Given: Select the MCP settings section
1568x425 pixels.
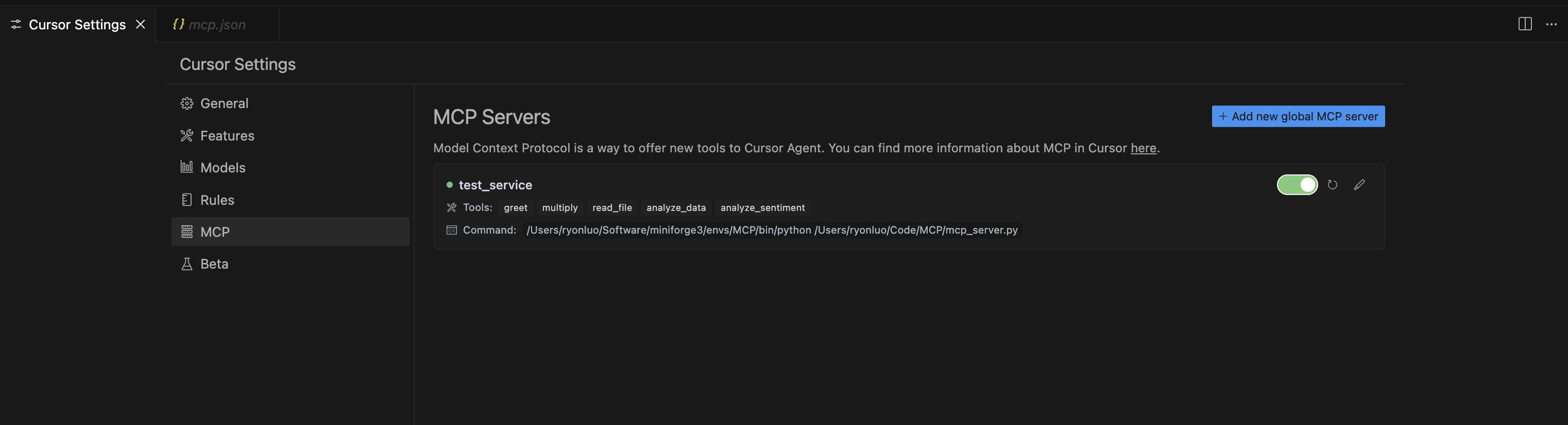Looking at the screenshot, I should coord(215,232).
